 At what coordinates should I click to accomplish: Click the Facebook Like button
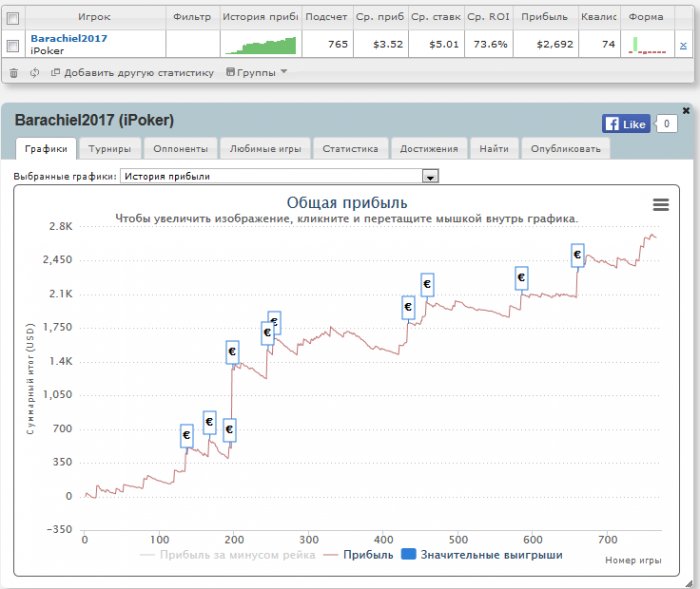tap(626, 124)
